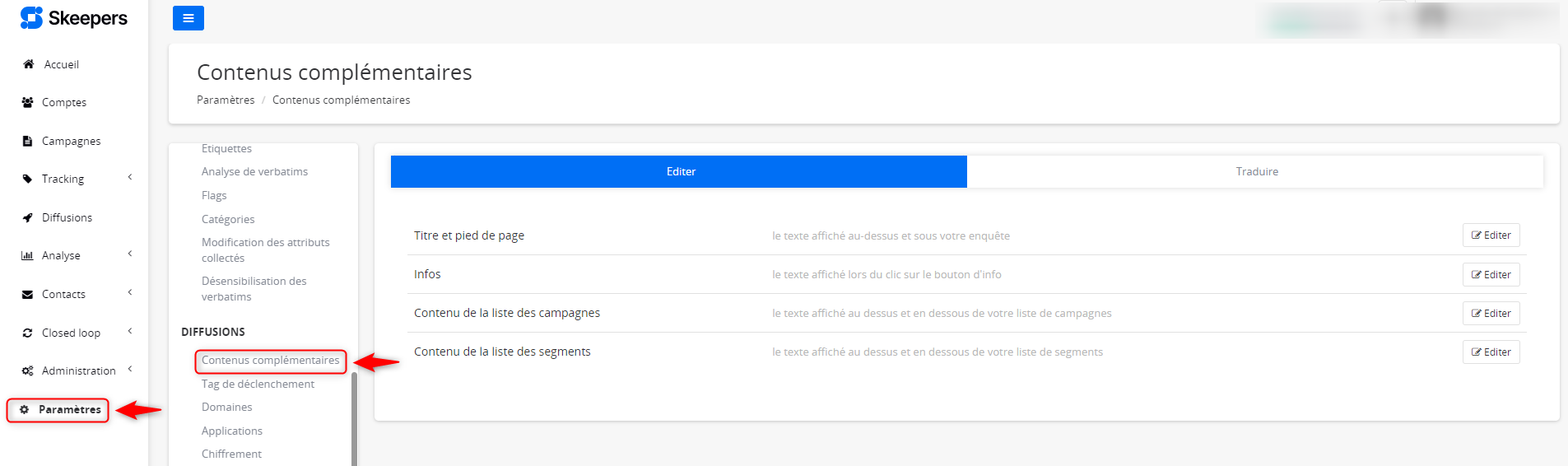1568x466 pixels.
Task: Expand the Closed loop submenu chevron
Action: (x=130, y=332)
